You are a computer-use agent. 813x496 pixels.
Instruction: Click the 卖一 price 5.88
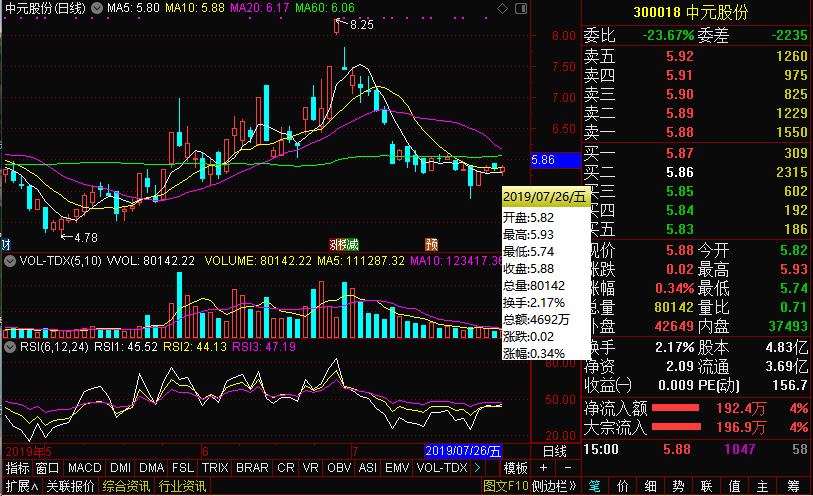coord(680,132)
